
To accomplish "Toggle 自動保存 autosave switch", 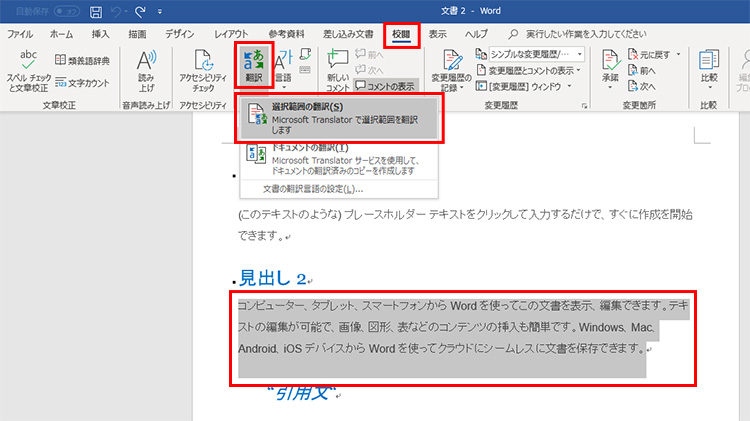I will [x=66, y=12].
